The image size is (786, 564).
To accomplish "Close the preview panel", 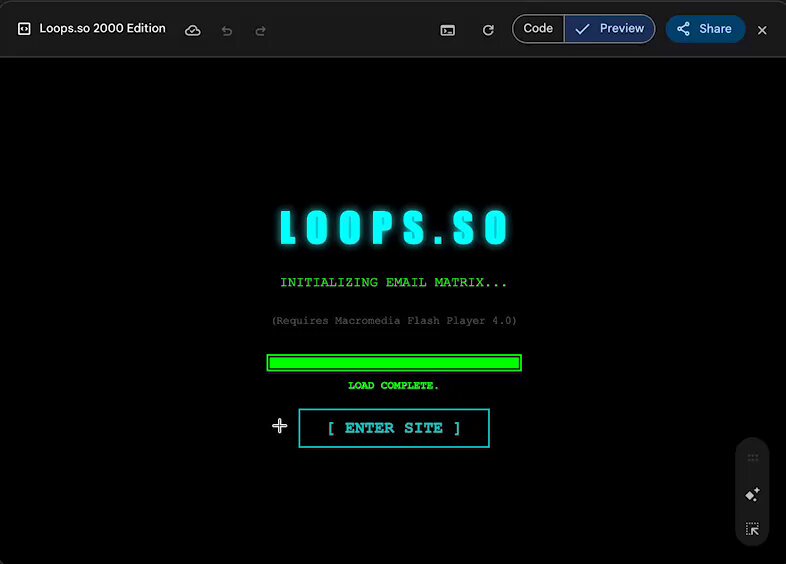I will tap(762, 31).
